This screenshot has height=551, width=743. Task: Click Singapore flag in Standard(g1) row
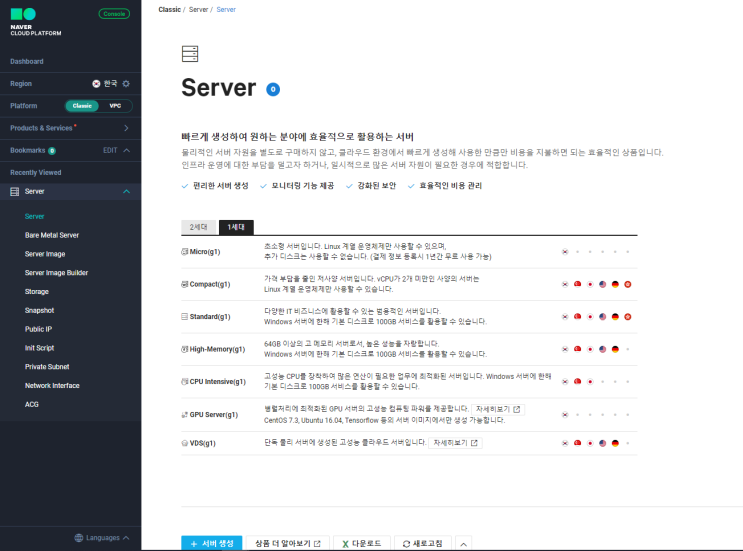578,316
